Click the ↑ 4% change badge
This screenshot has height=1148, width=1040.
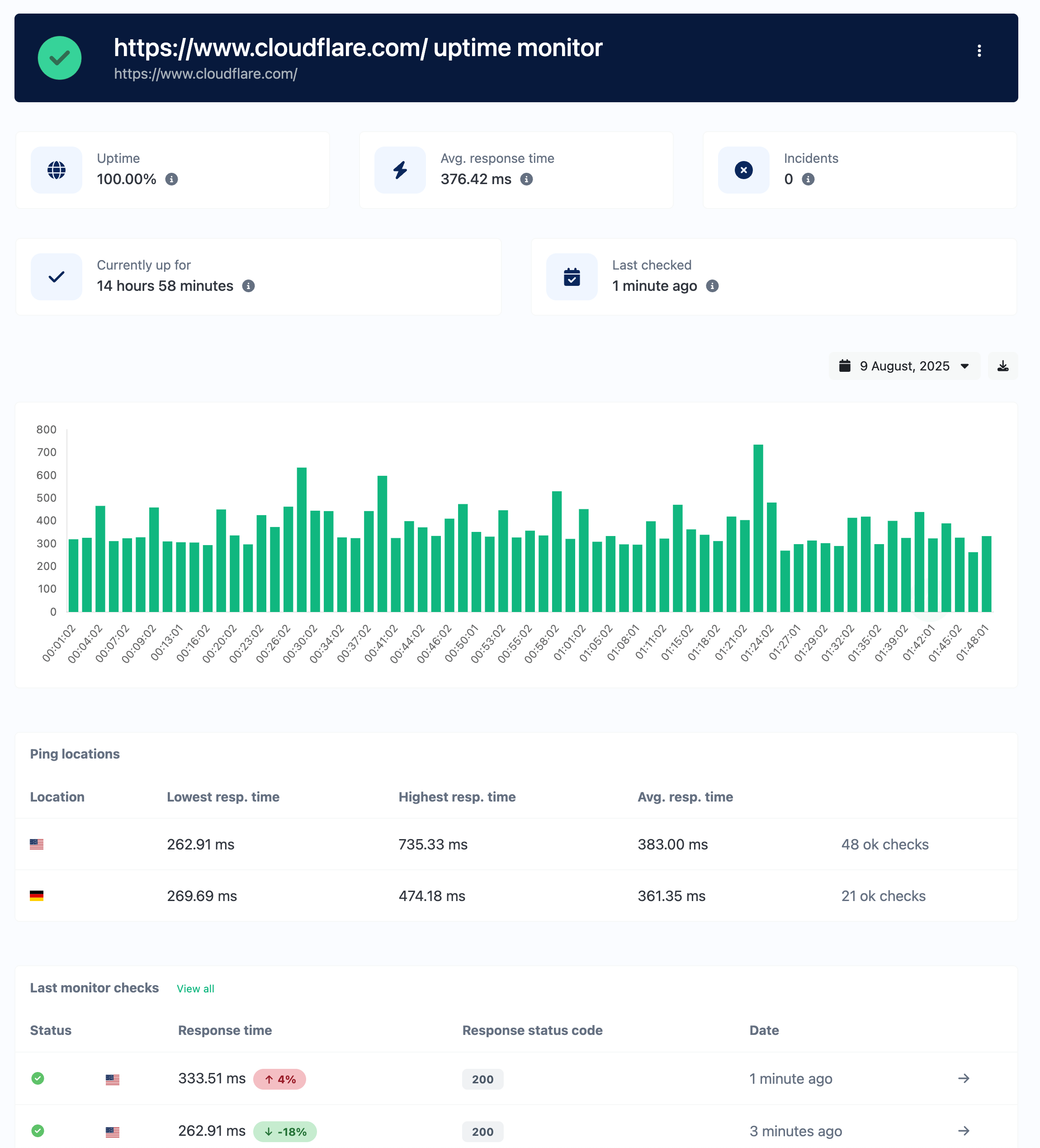click(279, 1079)
